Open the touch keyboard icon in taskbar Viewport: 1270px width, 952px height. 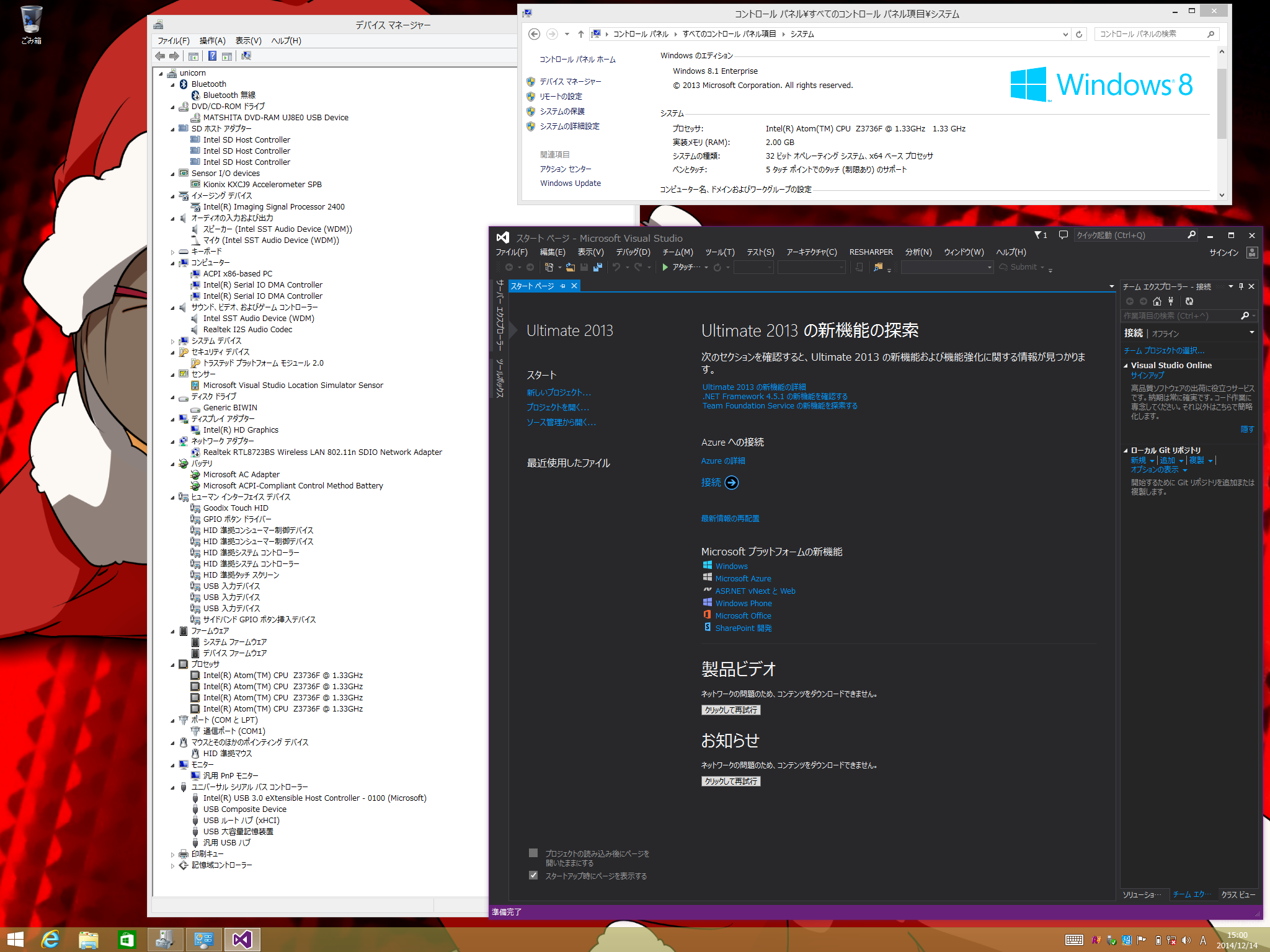pyautogui.click(x=1075, y=940)
